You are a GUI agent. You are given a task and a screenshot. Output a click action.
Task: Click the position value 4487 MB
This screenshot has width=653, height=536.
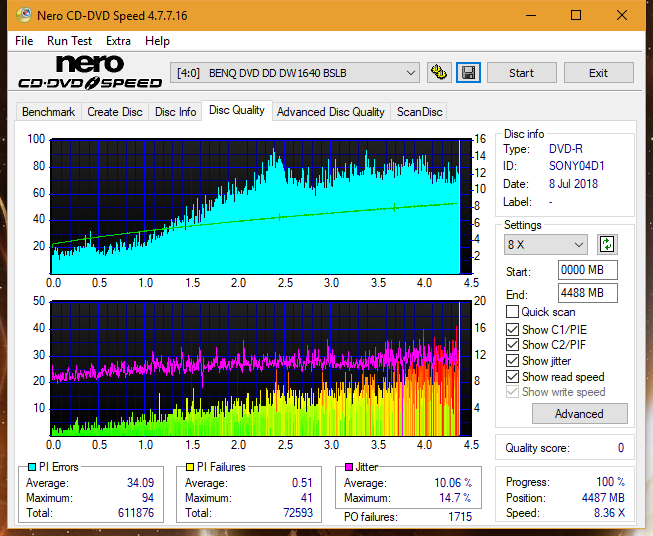(x=603, y=498)
